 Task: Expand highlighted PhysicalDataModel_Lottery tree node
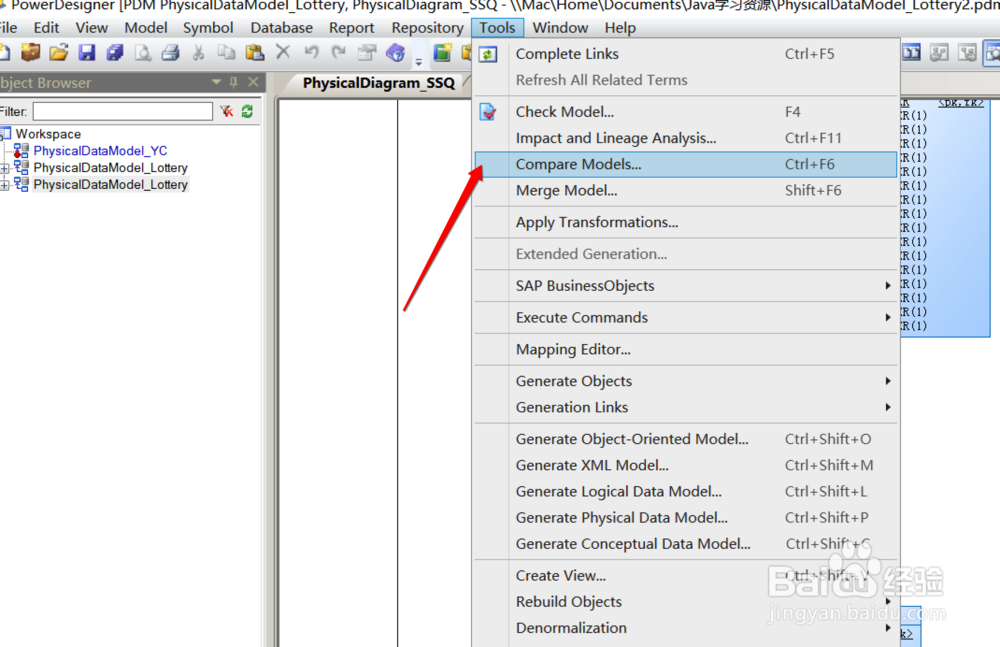pyautogui.click(x=4, y=185)
